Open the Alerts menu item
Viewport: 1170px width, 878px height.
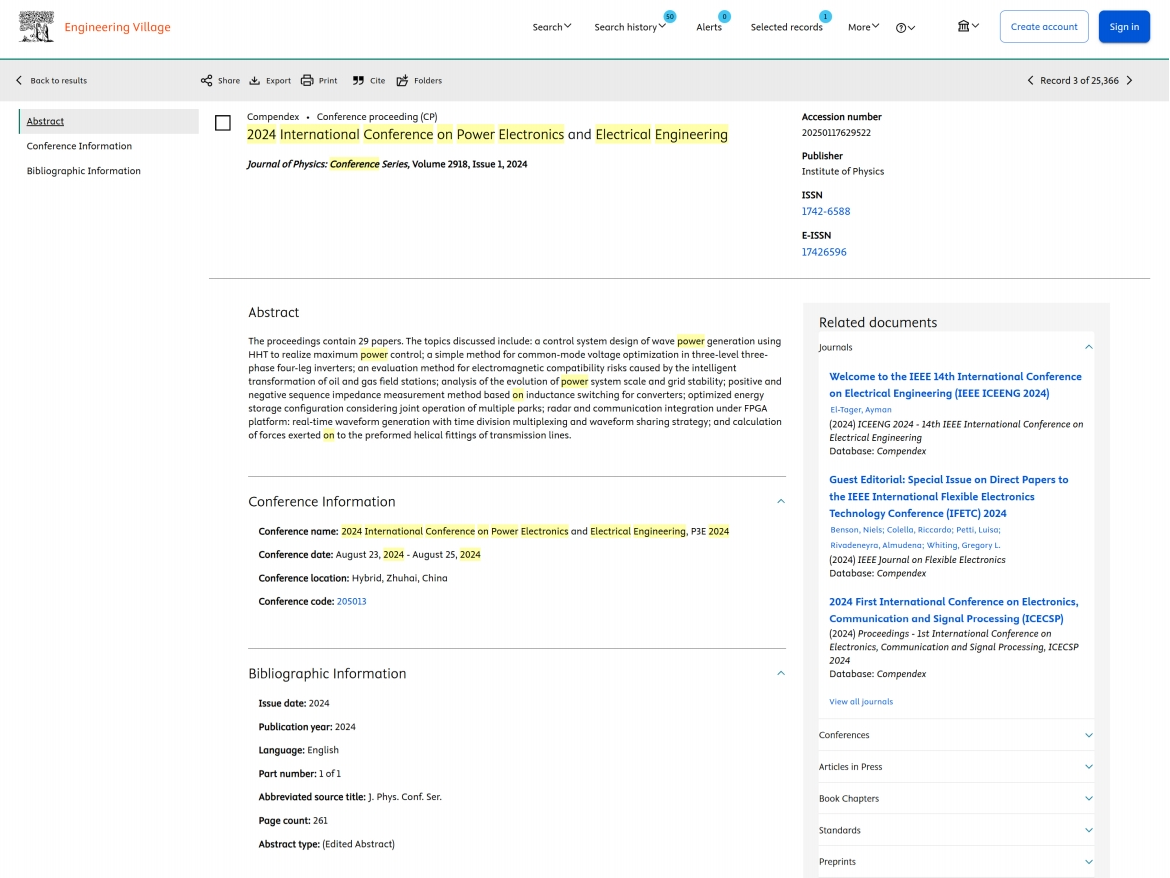point(709,27)
